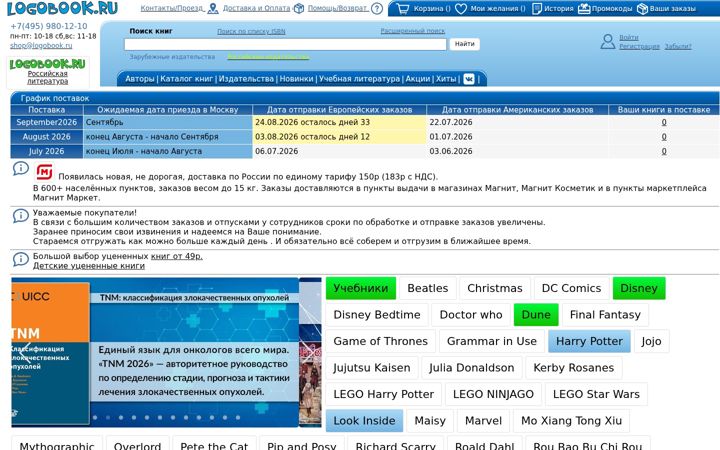Click into the book search field

[285, 45]
